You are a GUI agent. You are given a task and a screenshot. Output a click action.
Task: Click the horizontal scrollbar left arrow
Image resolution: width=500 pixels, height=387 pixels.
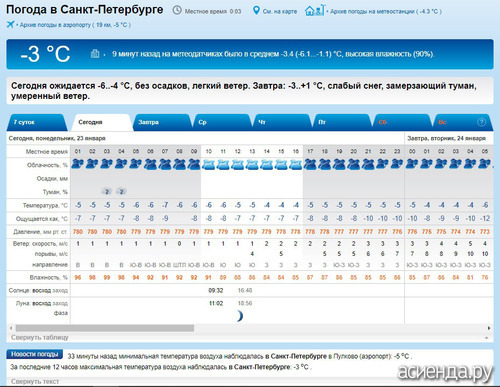pos(11,328)
